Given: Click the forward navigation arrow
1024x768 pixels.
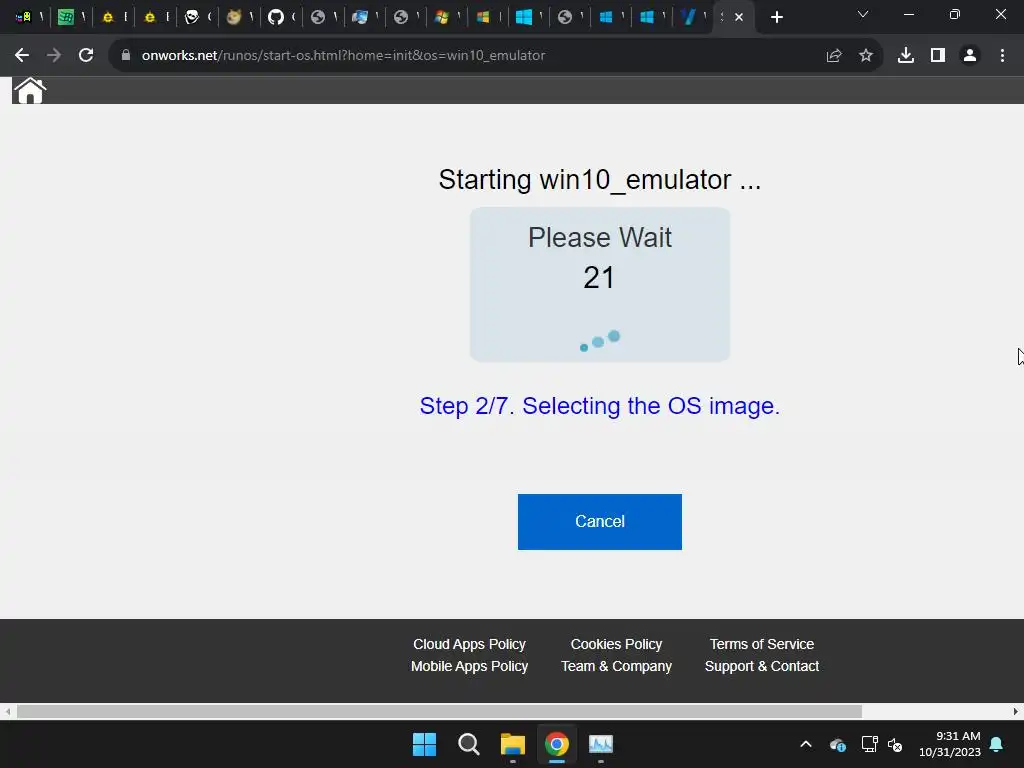Looking at the screenshot, I should (x=54, y=56).
